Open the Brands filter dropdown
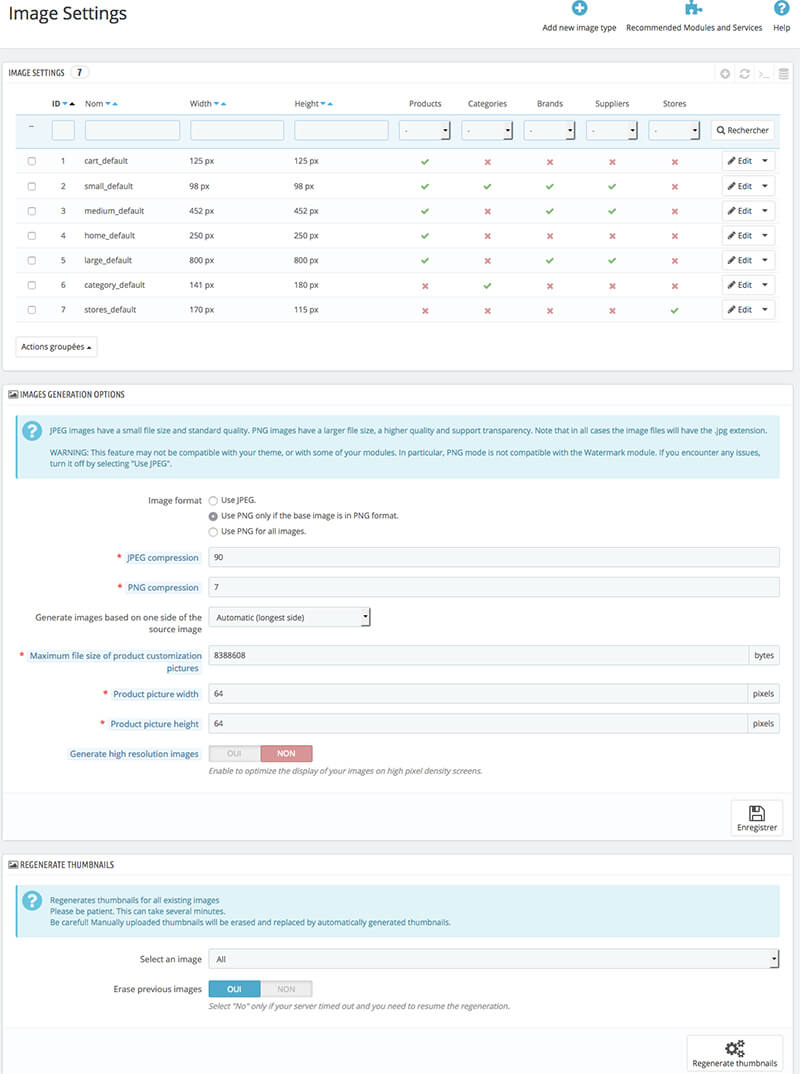 [549, 130]
